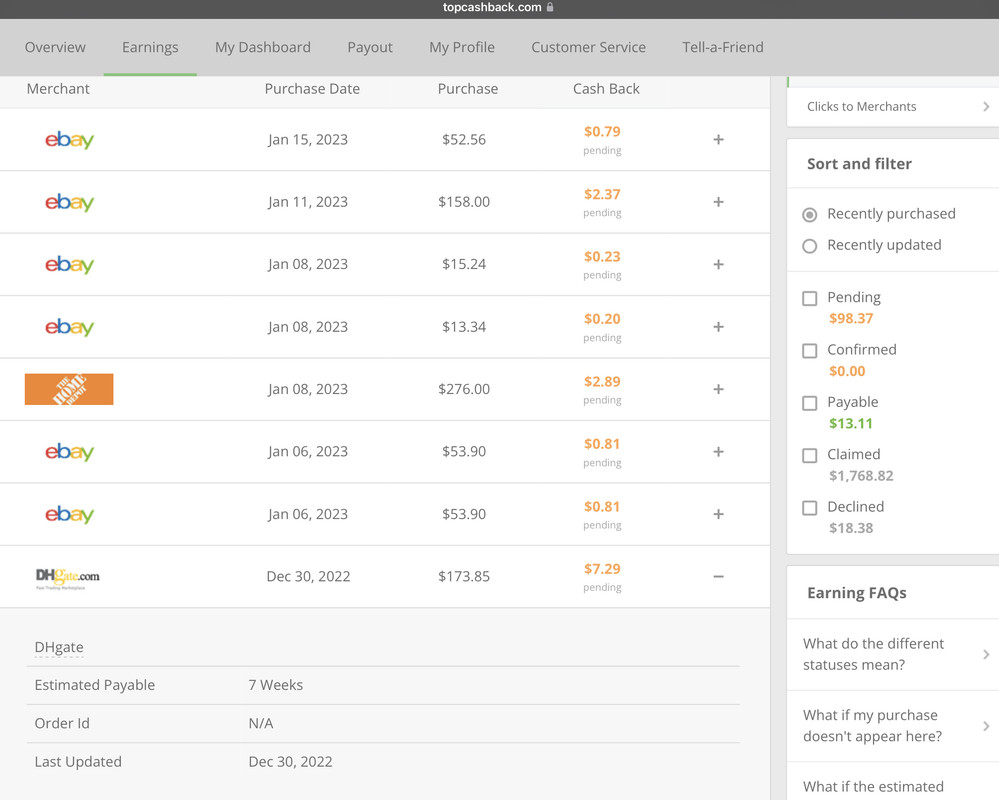Click the $0.79 cash back value
The image size is (999, 800).
coord(602,132)
